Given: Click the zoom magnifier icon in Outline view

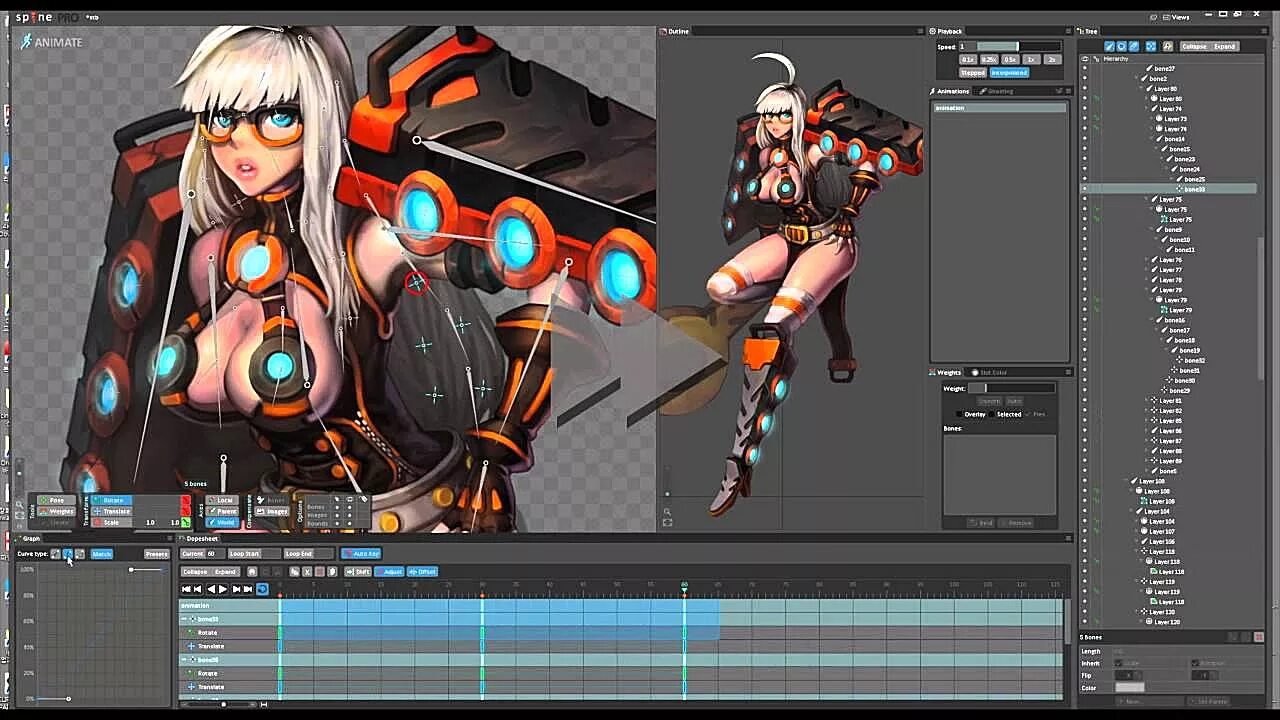Looking at the screenshot, I should click(667, 511).
